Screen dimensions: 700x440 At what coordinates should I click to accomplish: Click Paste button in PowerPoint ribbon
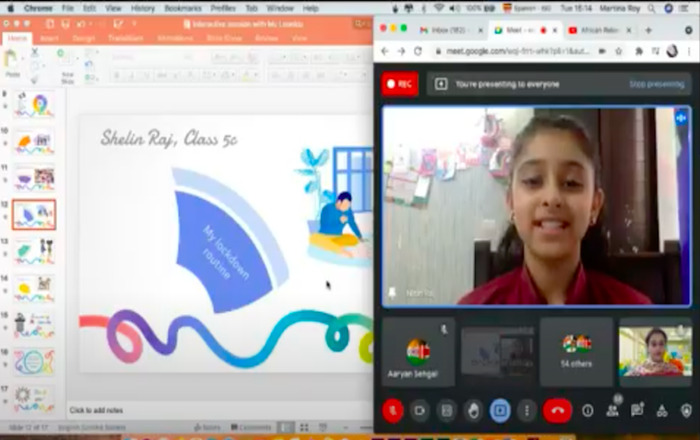coord(12,64)
